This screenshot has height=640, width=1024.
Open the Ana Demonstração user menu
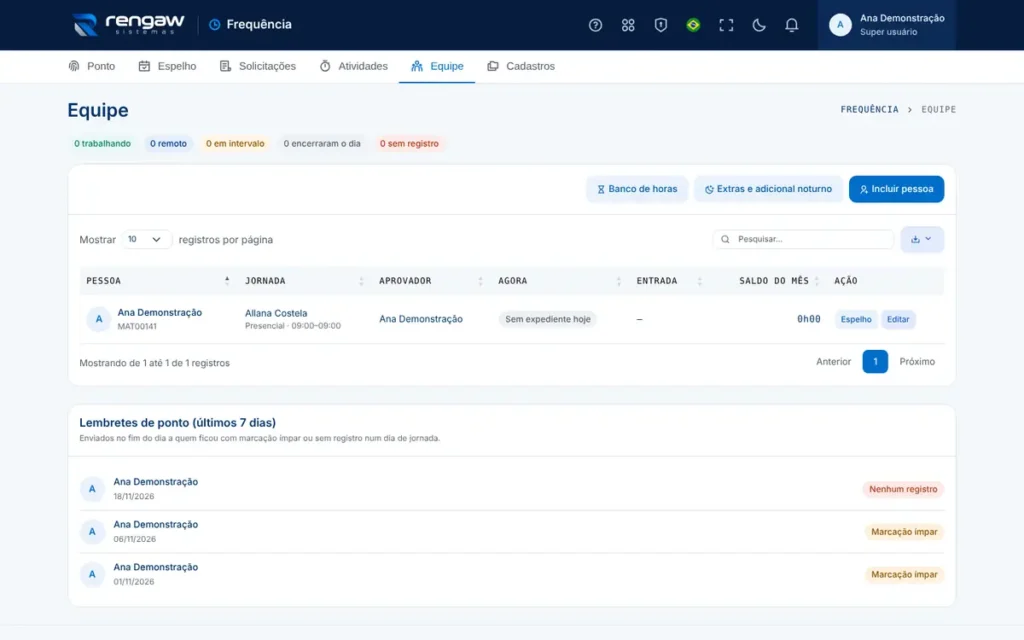[886, 25]
